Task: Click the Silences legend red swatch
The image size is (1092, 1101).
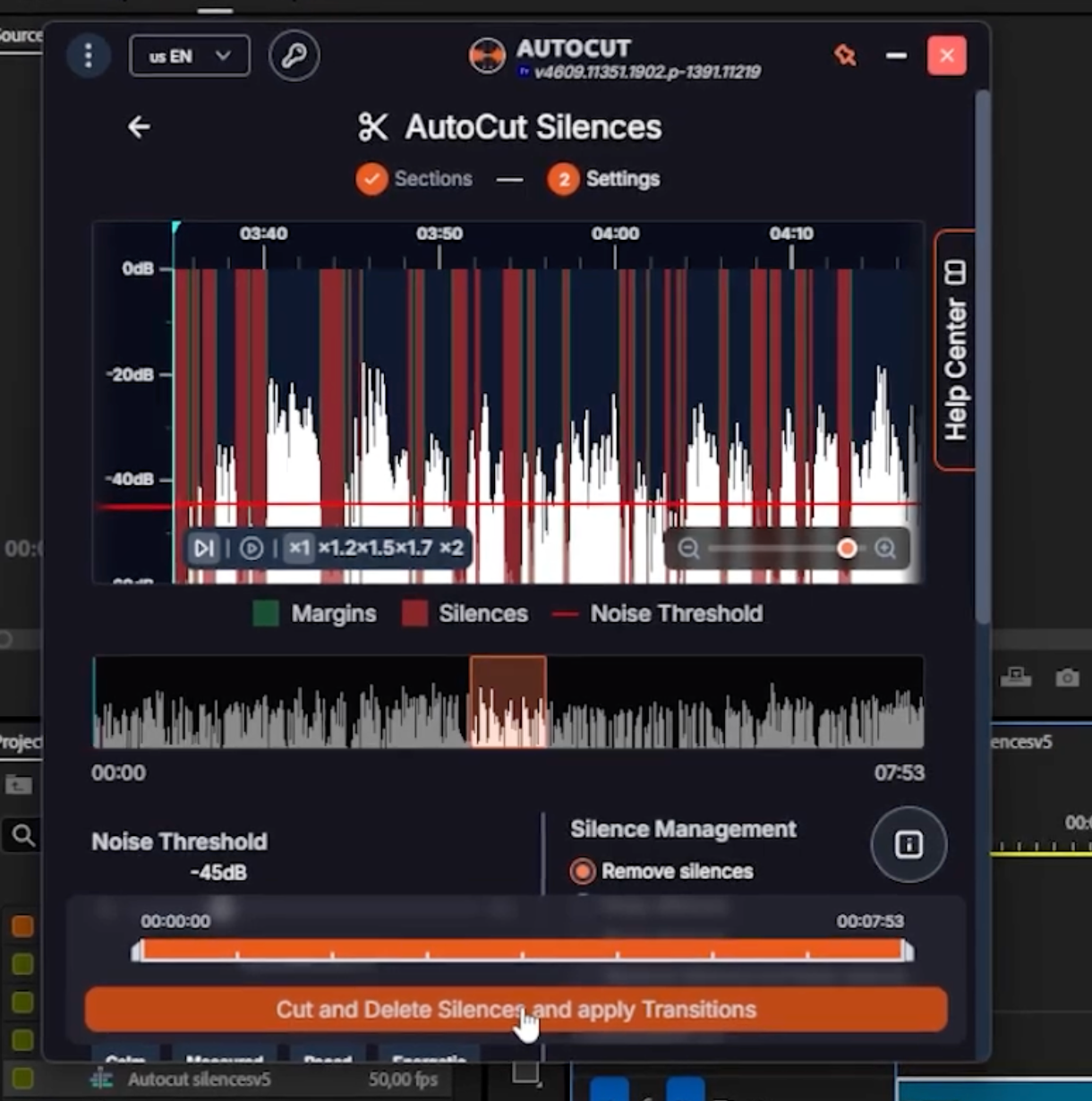Action: [x=414, y=614]
